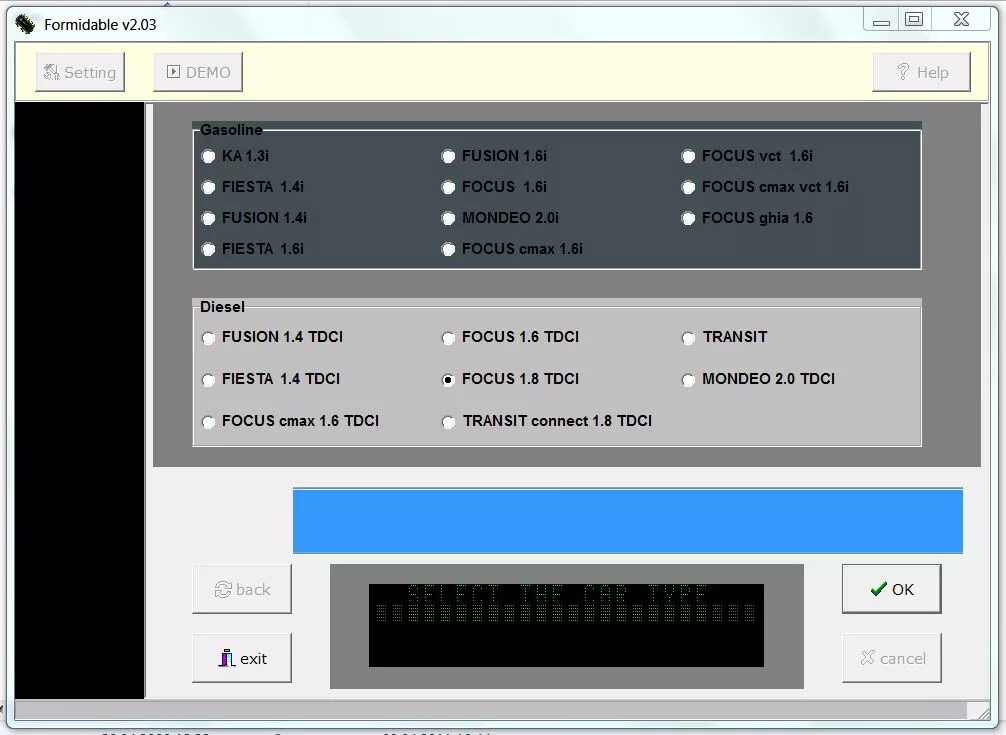Viewport: 1006px width, 735px height.
Task: Confirm selection with OK button
Action: (892, 589)
